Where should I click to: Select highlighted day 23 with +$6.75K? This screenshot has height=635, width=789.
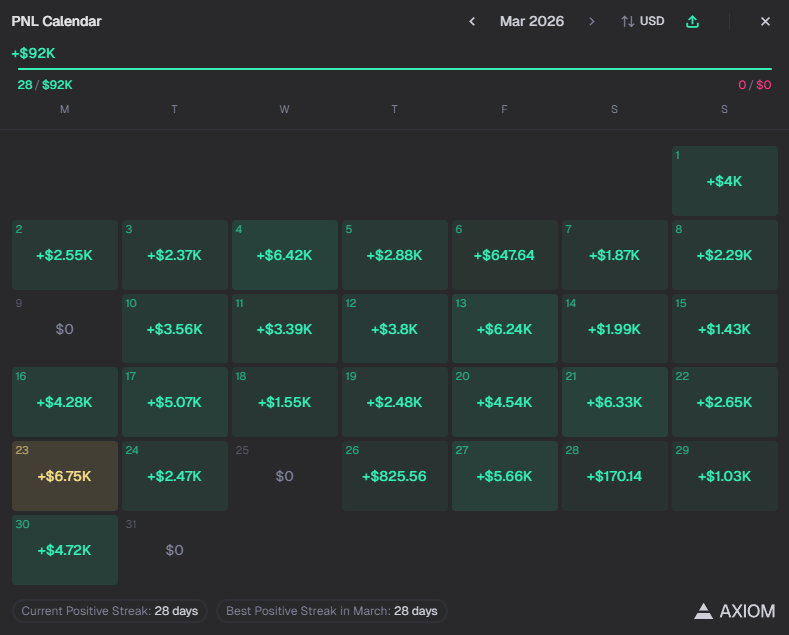click(65, 476)
